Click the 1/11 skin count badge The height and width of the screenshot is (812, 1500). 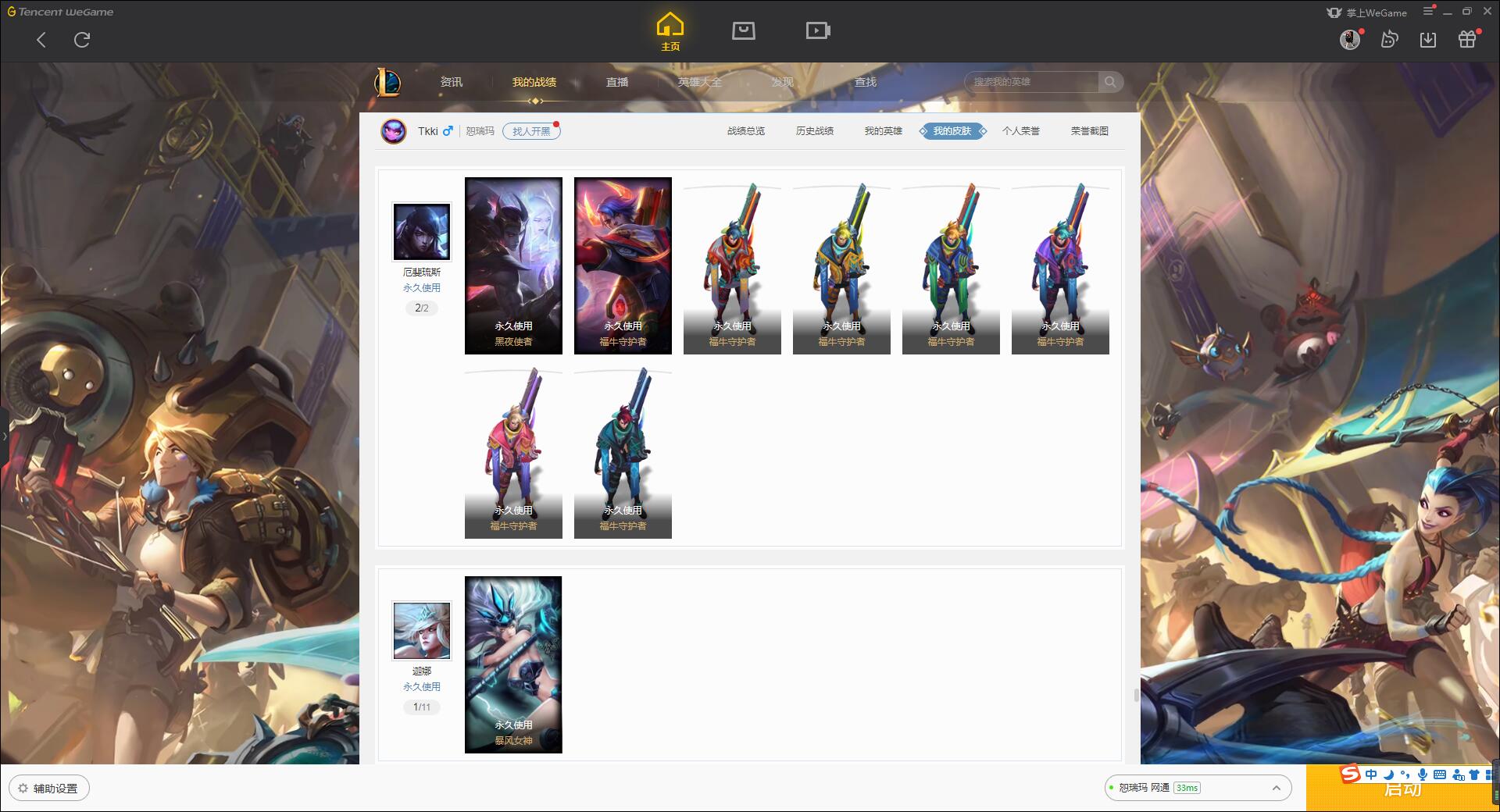[422, 707]
